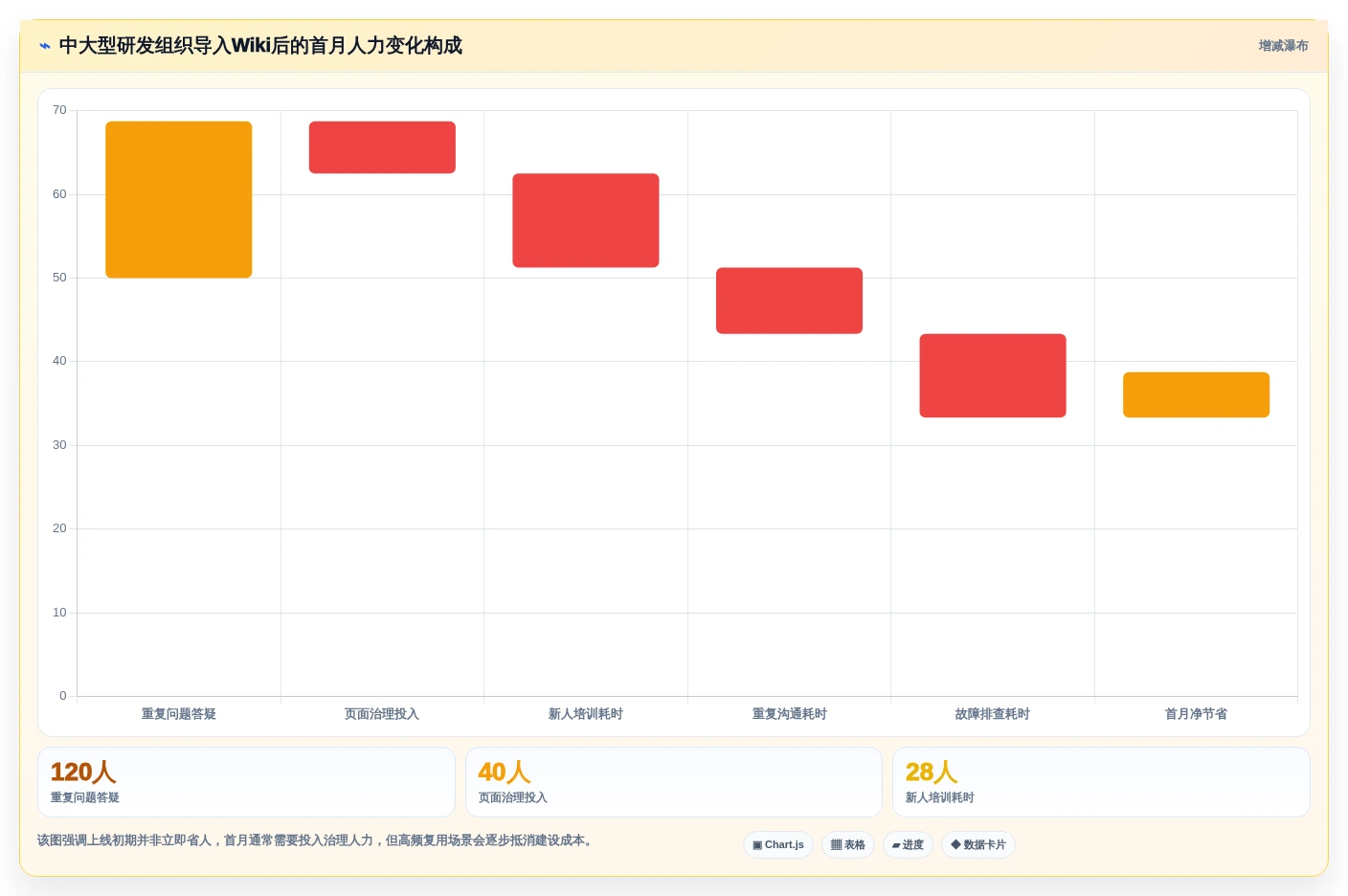Click the orange 首月净节省 bar
The width and height of the screenshot is (1348, 896).
click(x=1196, y=394)
